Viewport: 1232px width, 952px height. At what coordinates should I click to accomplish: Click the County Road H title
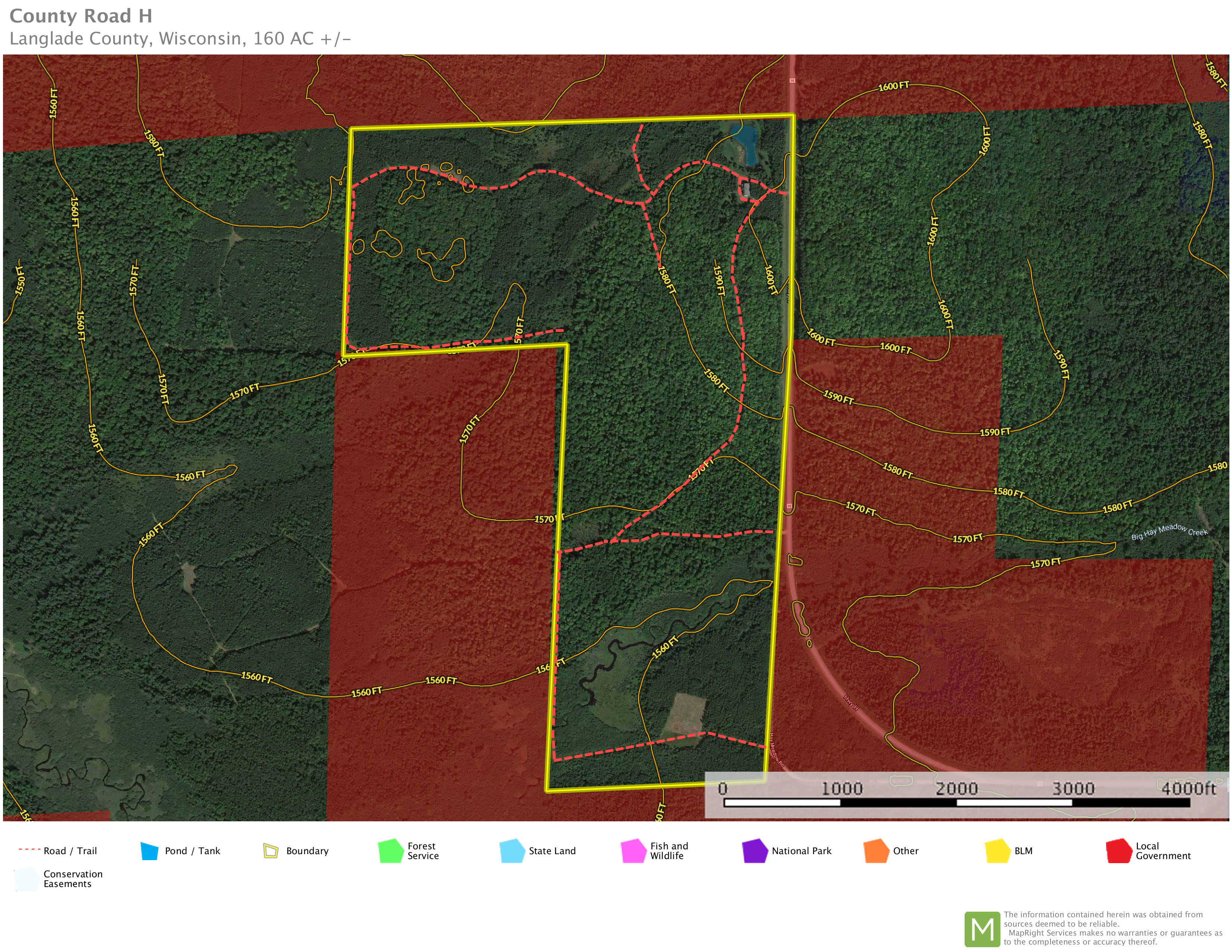click(81, 16)
